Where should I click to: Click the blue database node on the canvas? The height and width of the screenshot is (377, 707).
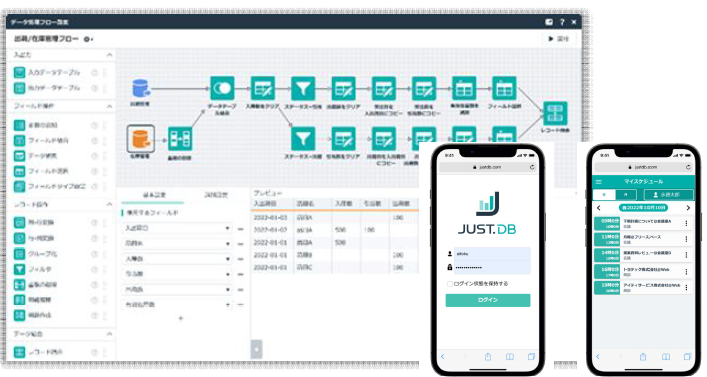pyautogui.click(x=141, y=88)
